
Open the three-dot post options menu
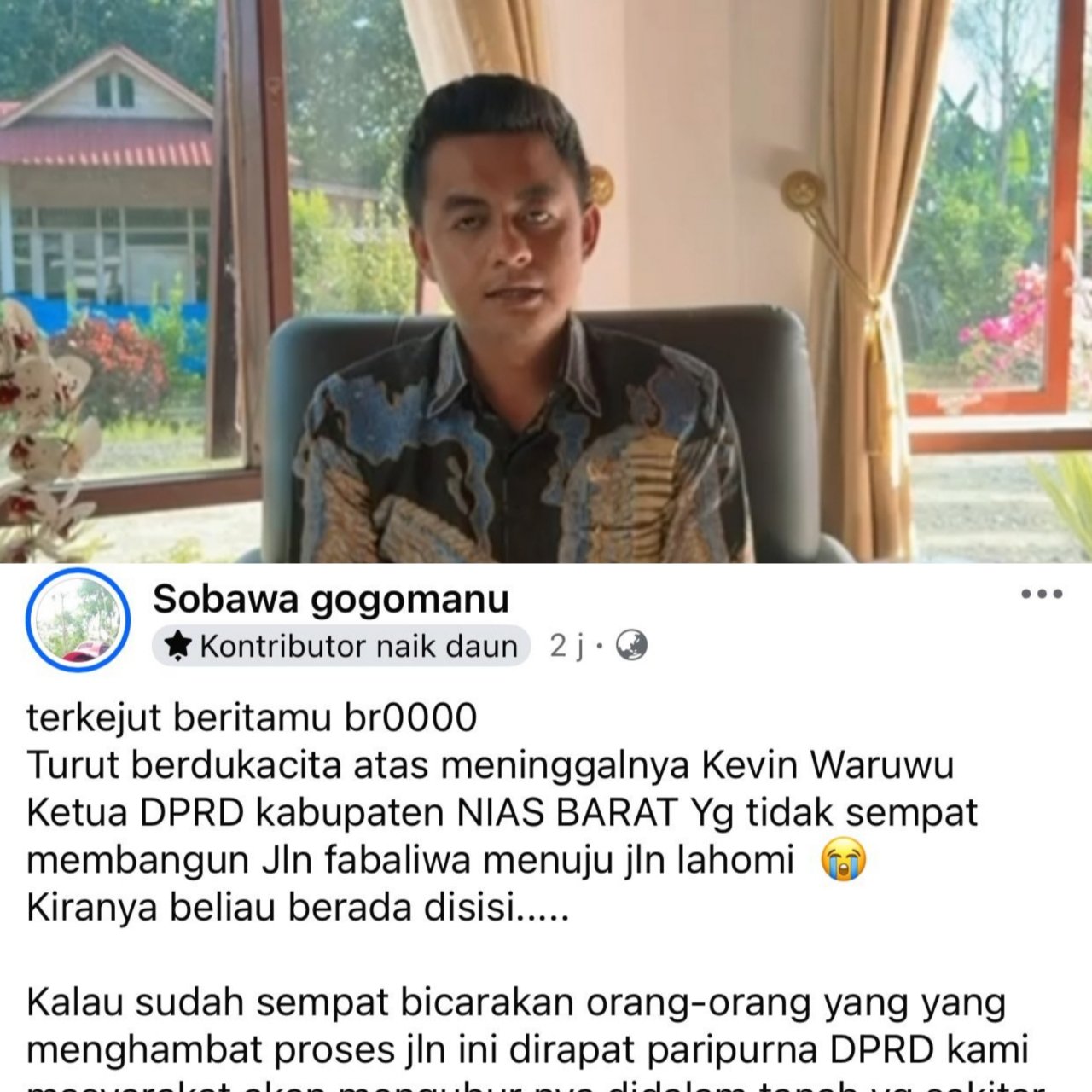click(1042, 594)
